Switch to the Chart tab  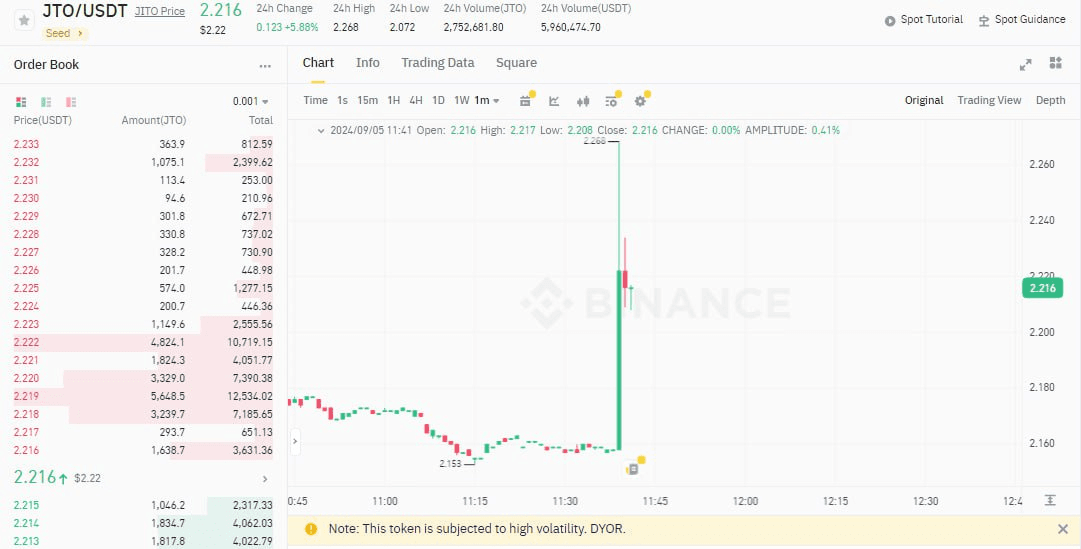coord(319,63)
